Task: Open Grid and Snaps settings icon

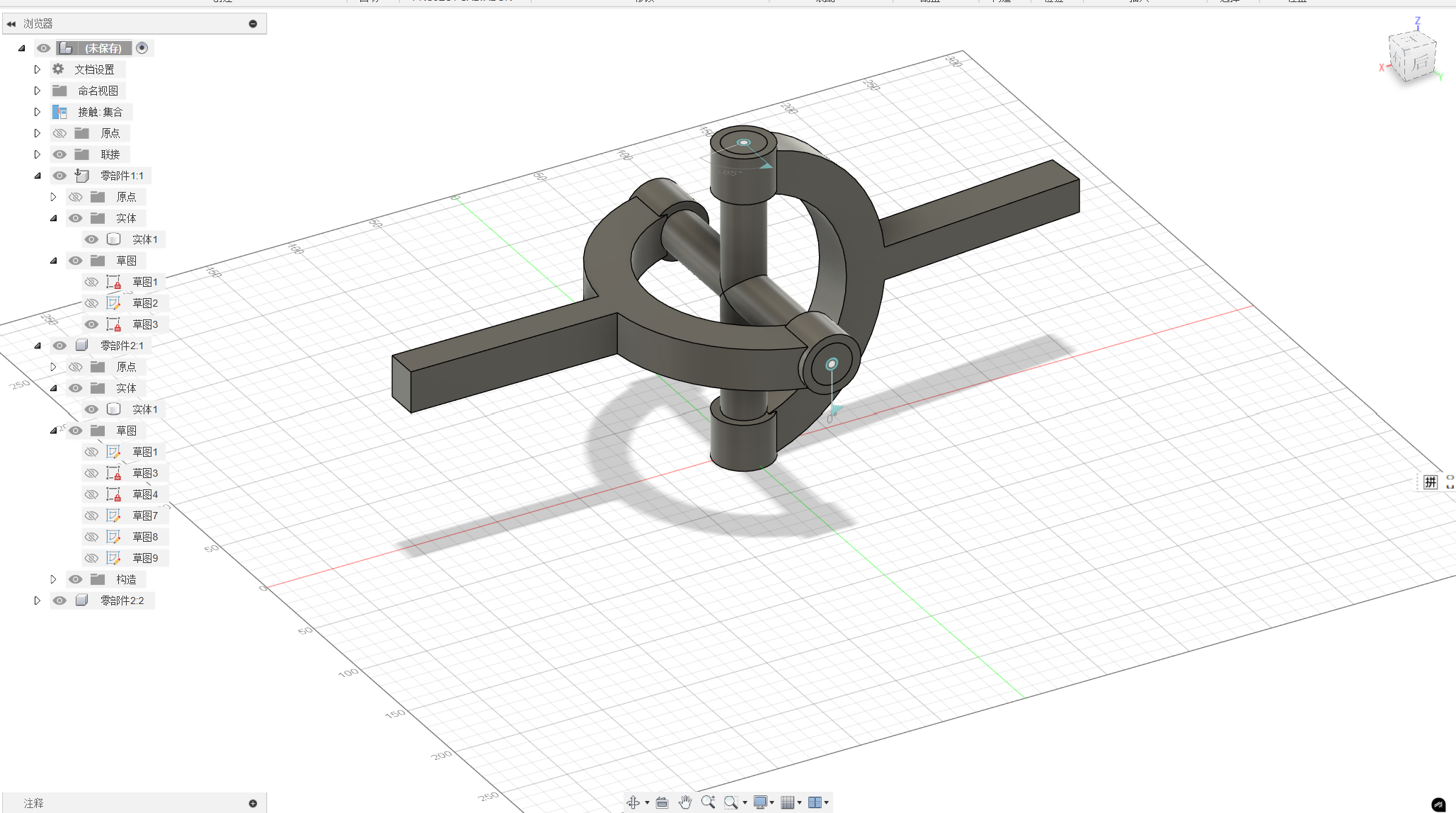Action: (788, 802)
